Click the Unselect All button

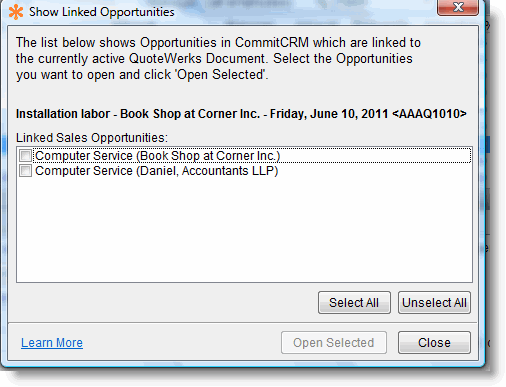434,303
